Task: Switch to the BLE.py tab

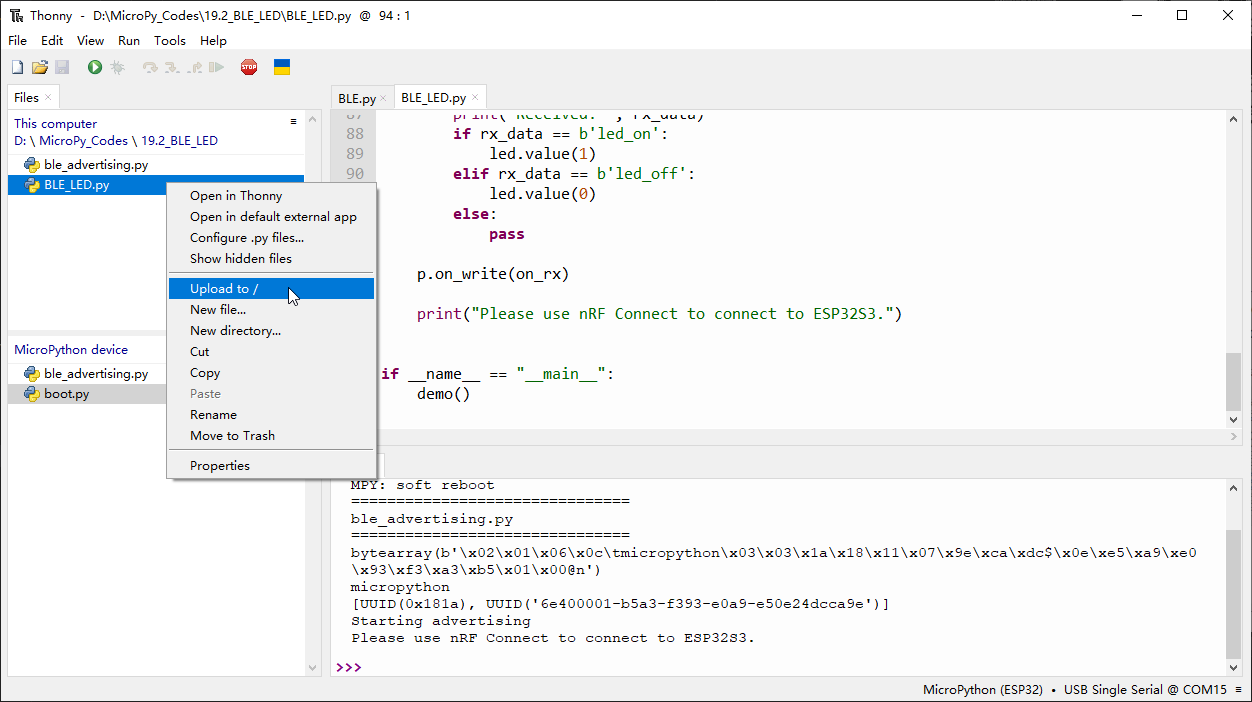Action: click(357, 98)
